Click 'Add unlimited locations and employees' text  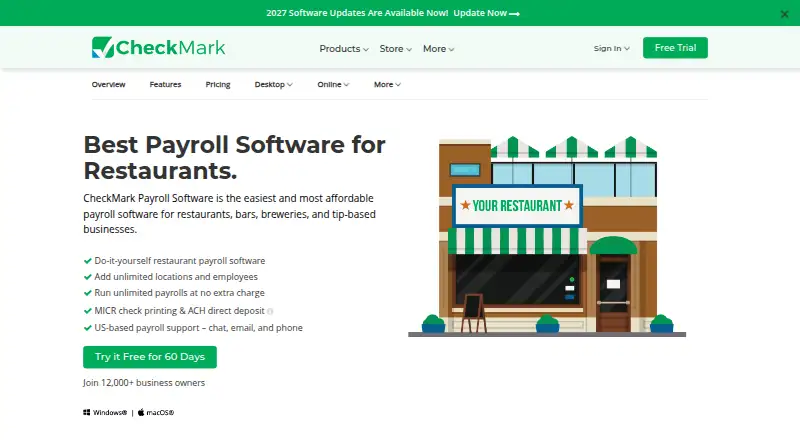point(176,277)
